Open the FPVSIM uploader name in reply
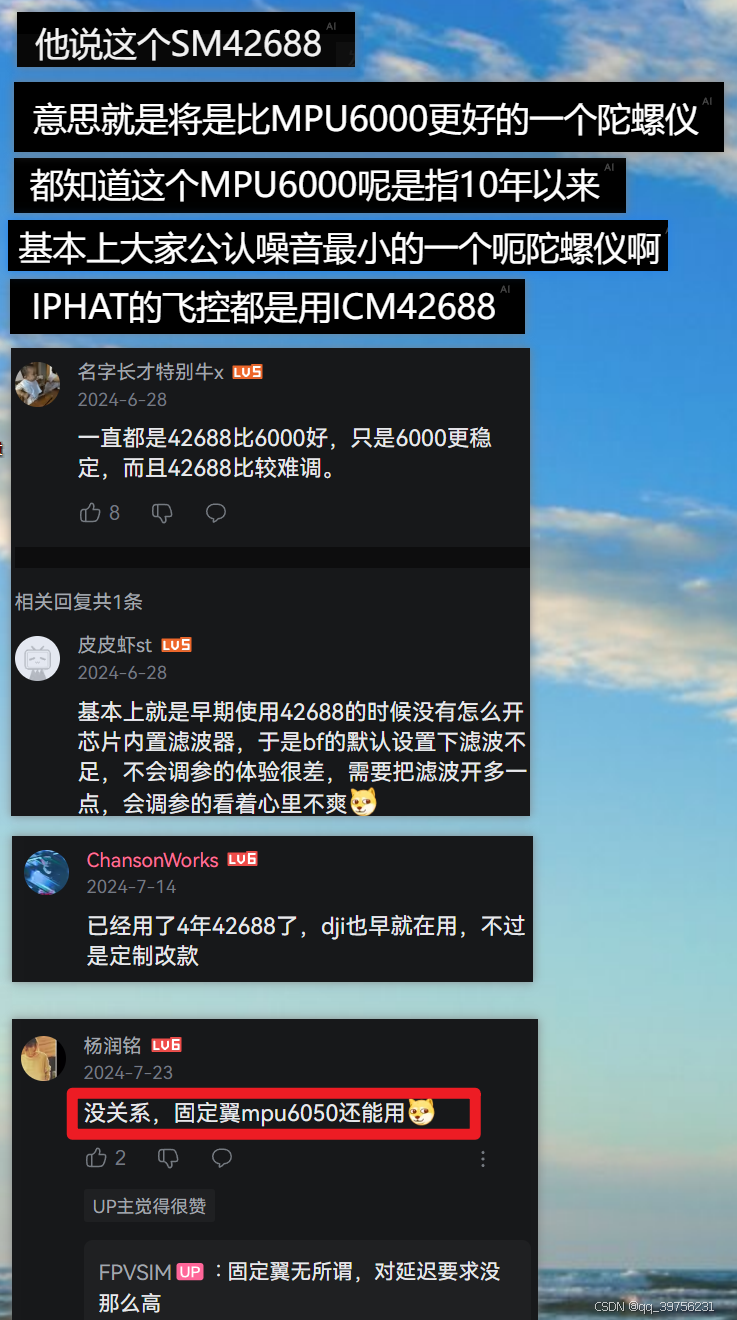 135,1273
